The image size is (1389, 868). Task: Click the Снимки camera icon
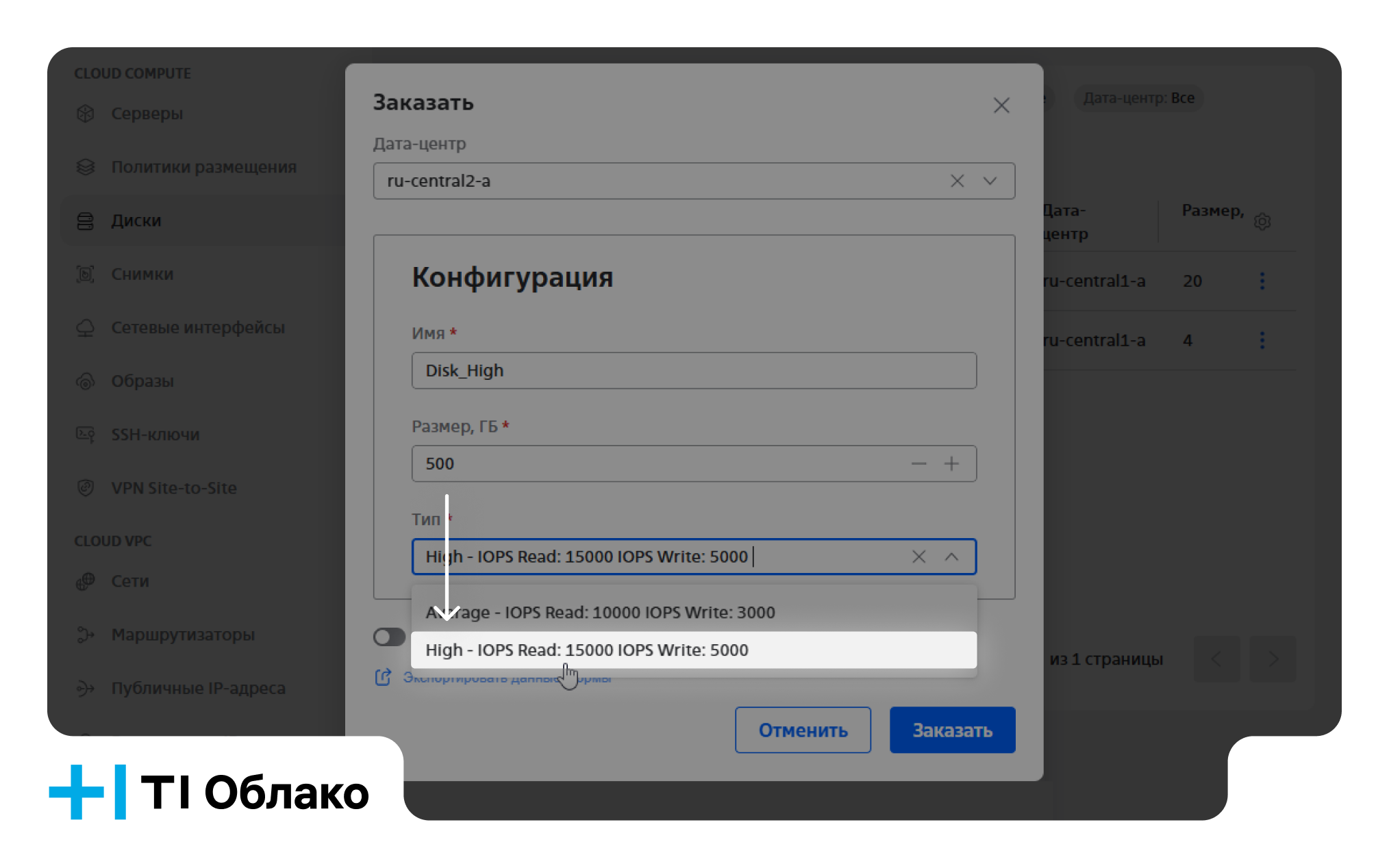point(86,274)
